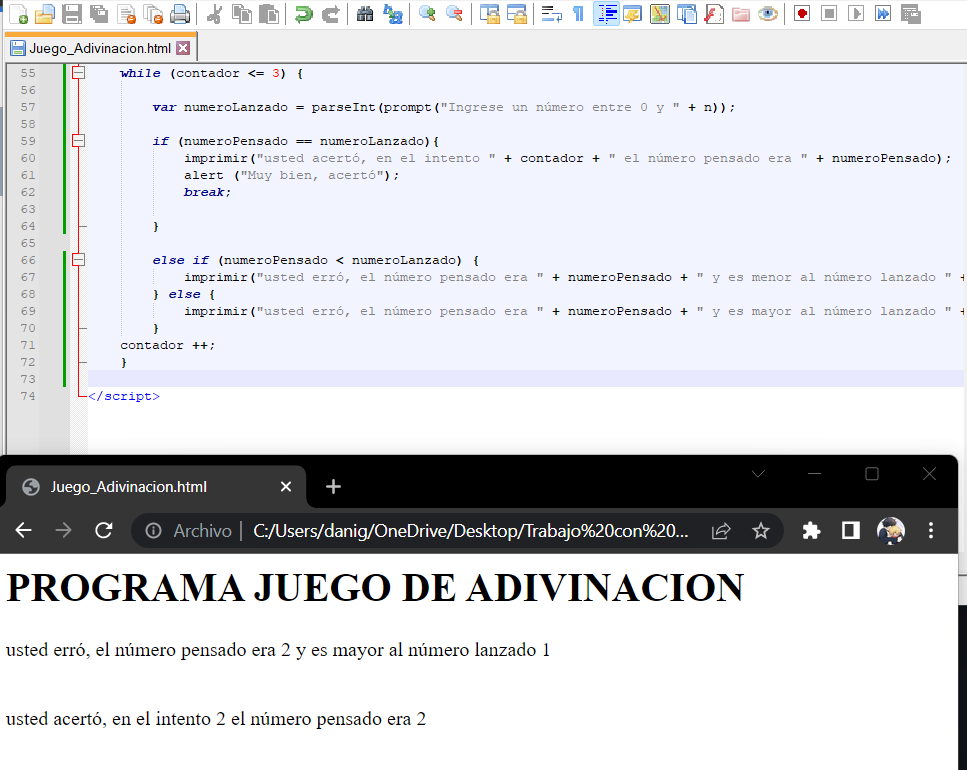The image size is (967, 770).
Task: Close the Juego_Adivinacion.html editor tab
Action: point(183,48)
